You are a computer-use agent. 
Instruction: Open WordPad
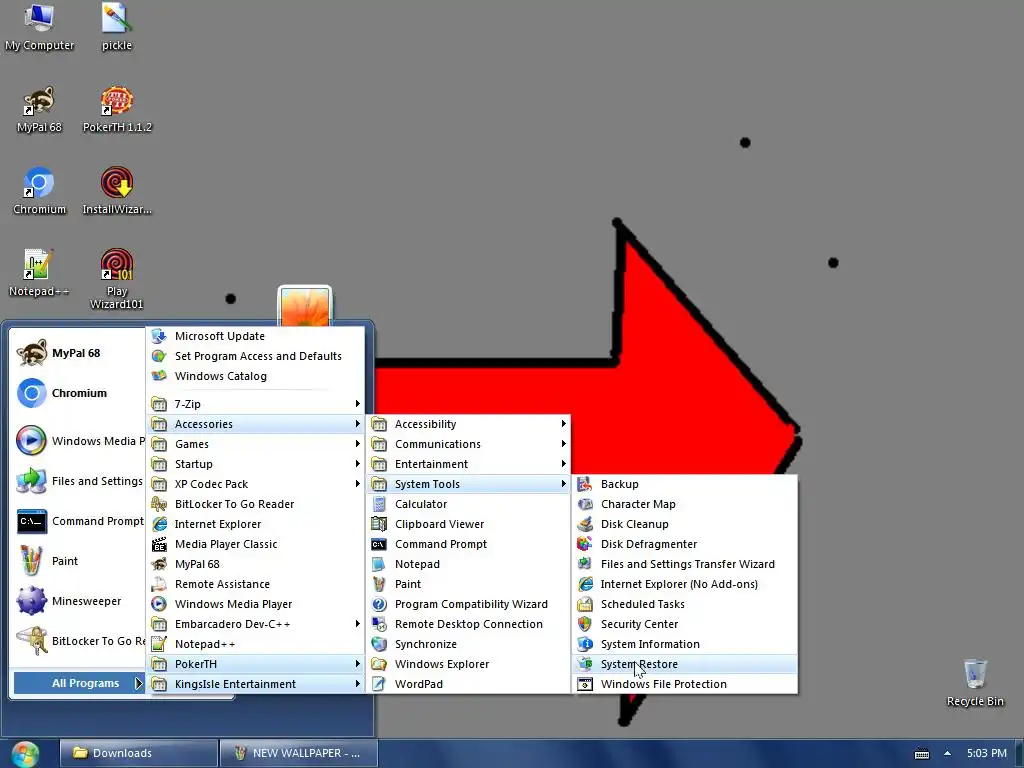468,684
